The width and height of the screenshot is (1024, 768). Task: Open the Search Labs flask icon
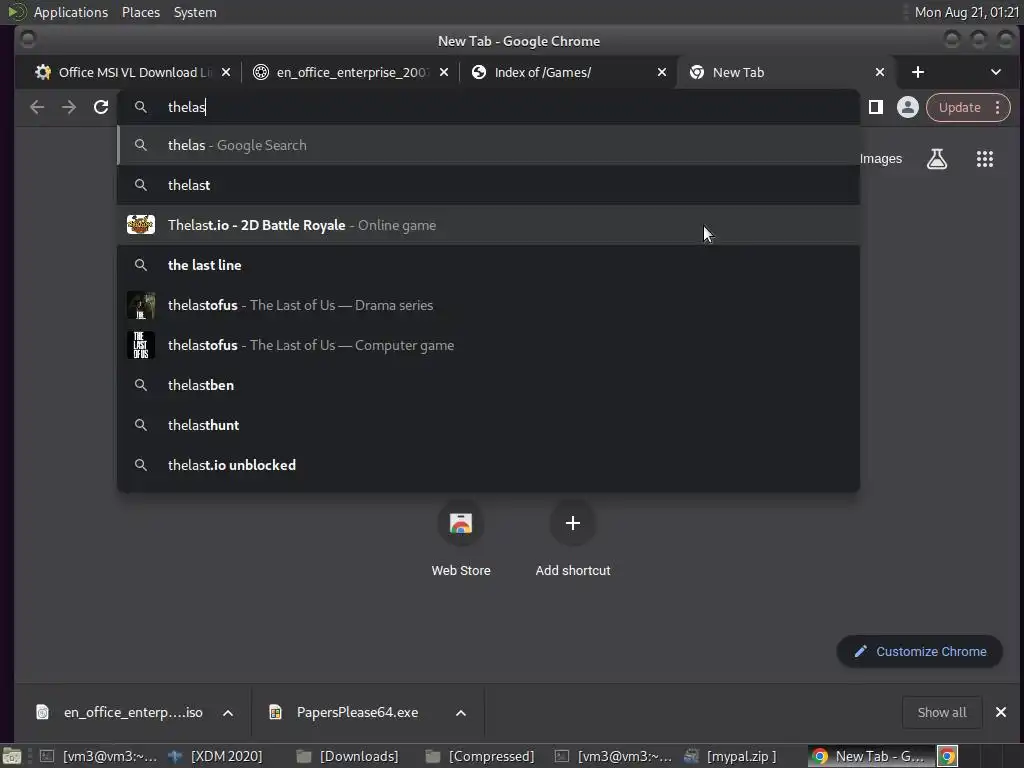point(936,159)
